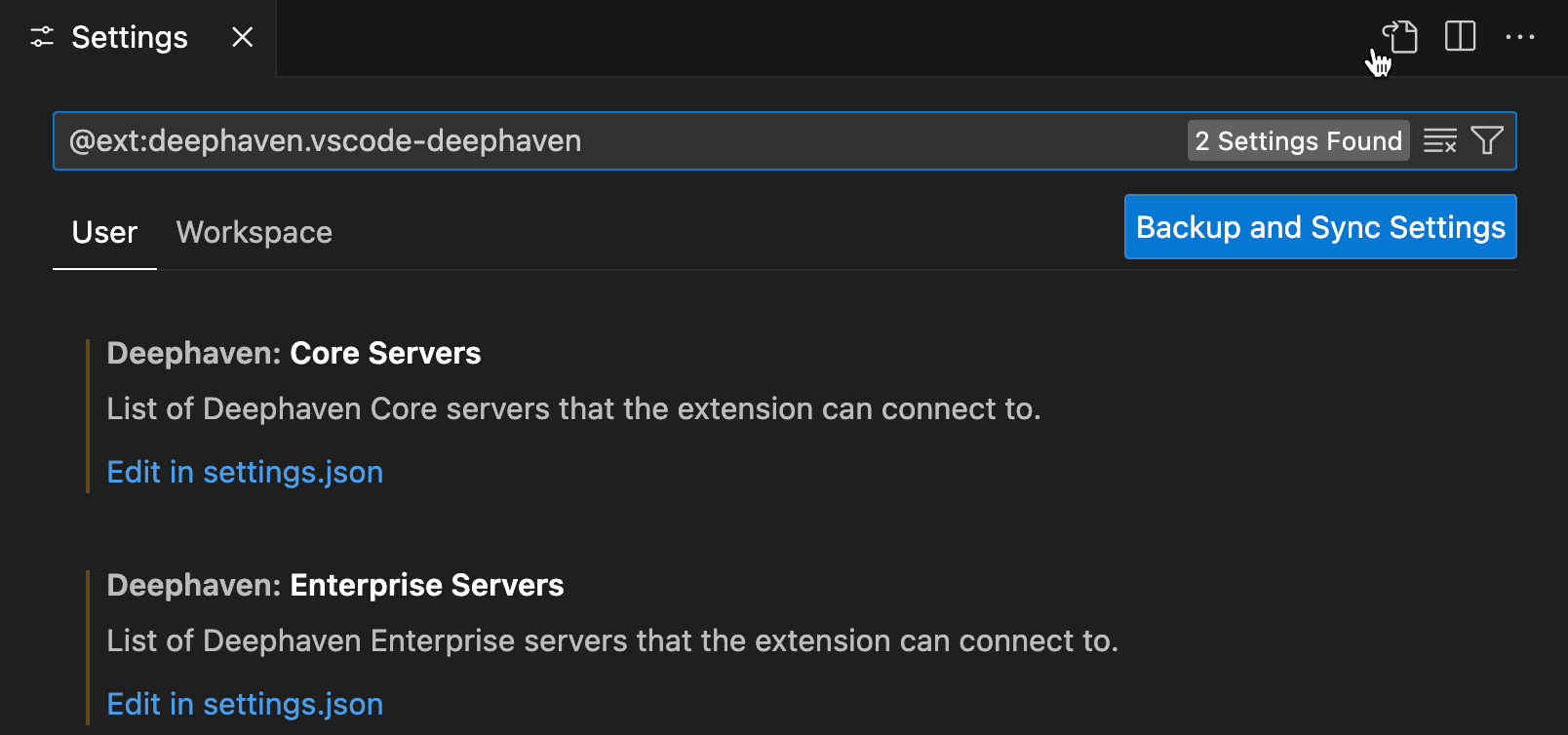This screenshot has width=1568, height=735.
Task: Click the Core Servers modified indicator bar
Action: click(x=88, y=416)
